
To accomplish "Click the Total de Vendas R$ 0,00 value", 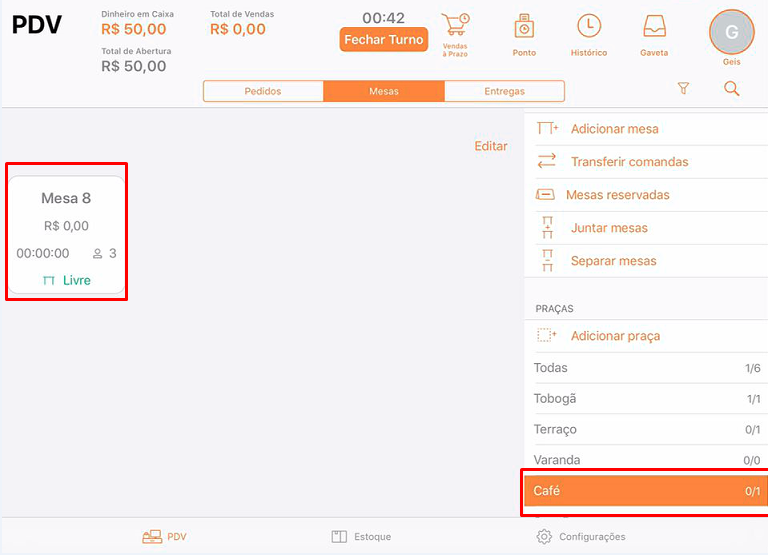I will (238, 29).
